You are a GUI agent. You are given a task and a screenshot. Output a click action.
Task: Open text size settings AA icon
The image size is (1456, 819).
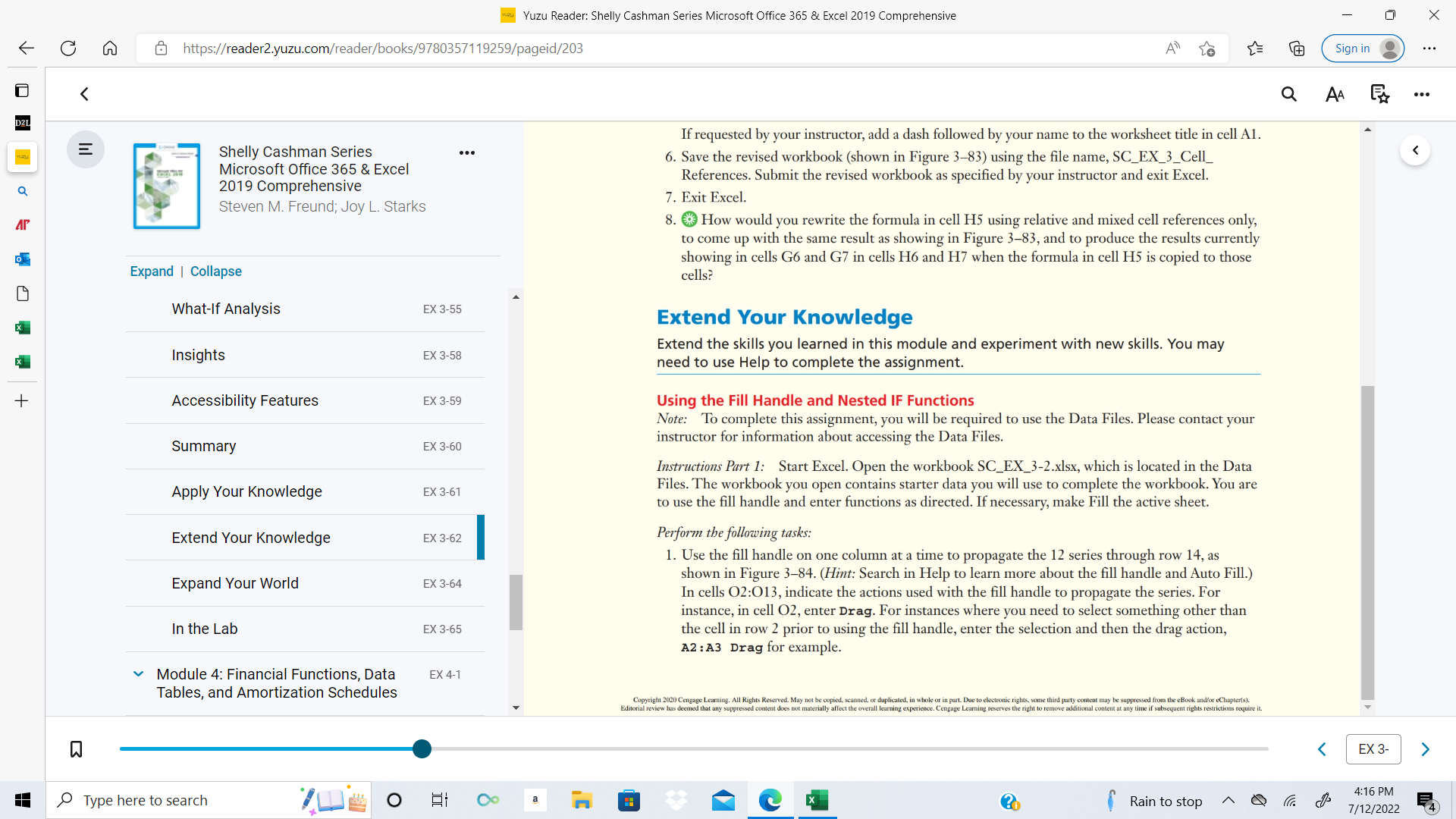click(x=1335, y=94)
